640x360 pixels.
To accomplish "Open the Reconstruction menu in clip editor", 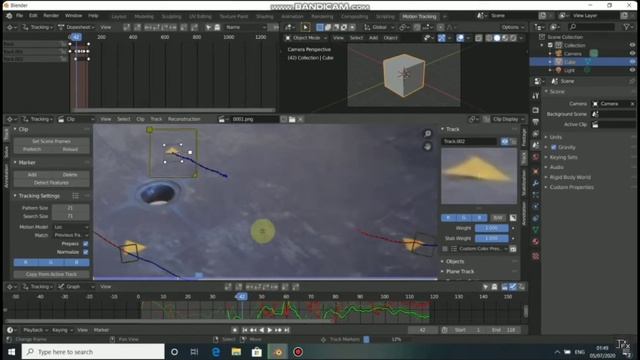I will pyautogui.click(x=184, y=119).
